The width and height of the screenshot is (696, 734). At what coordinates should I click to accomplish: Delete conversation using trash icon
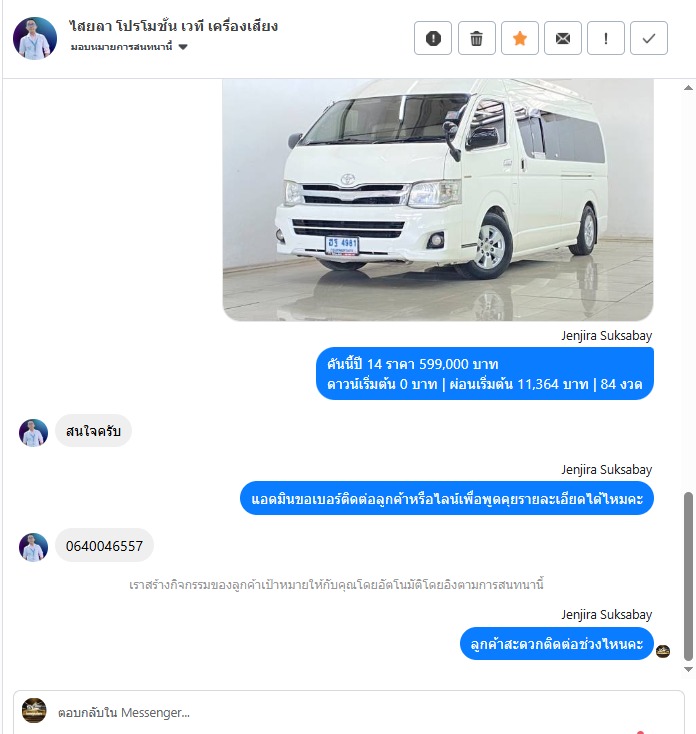pyautogui.click(x=476, y=38)
